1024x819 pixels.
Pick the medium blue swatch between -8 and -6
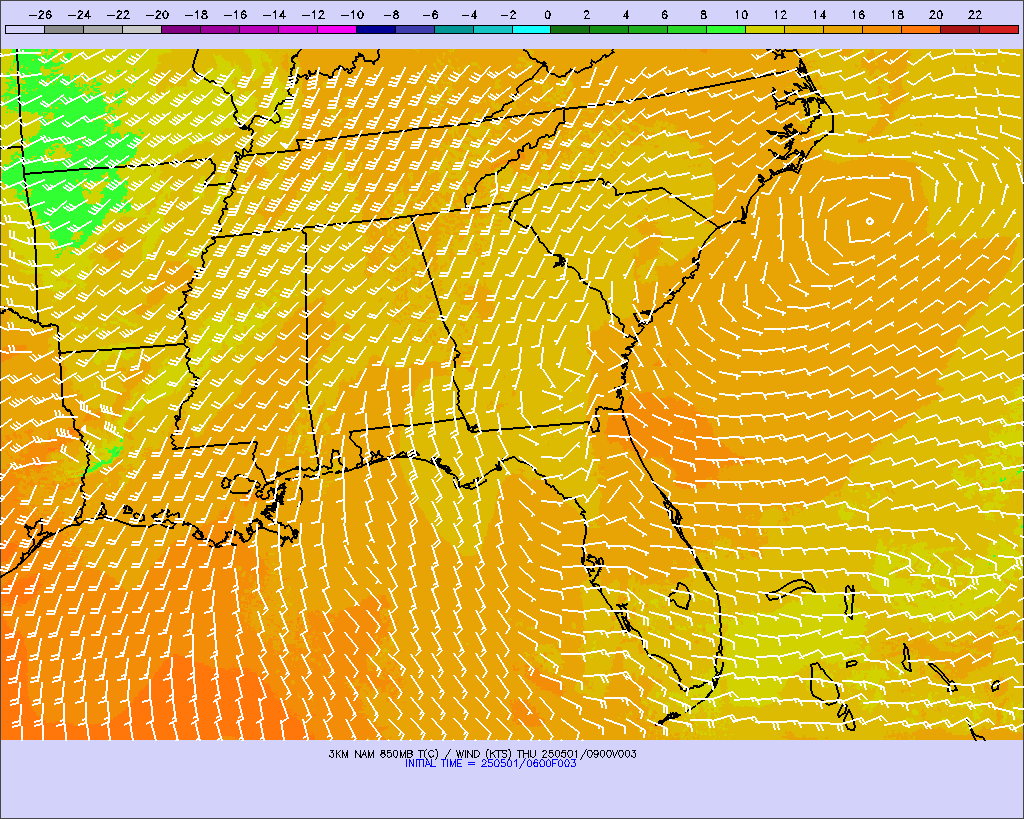click(x=415, y=29)
